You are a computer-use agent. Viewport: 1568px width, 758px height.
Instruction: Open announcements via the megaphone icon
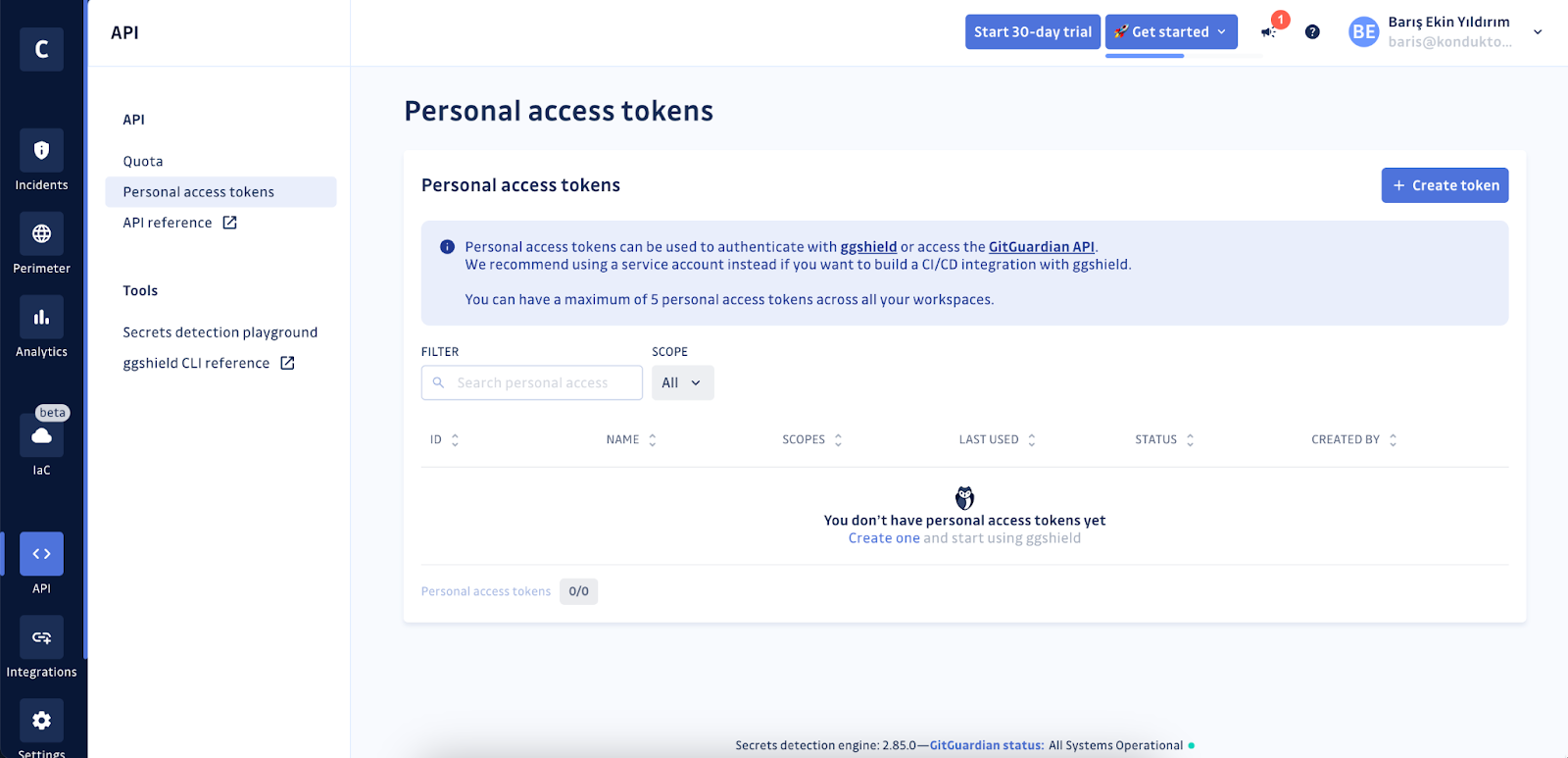coord(1267,31)
